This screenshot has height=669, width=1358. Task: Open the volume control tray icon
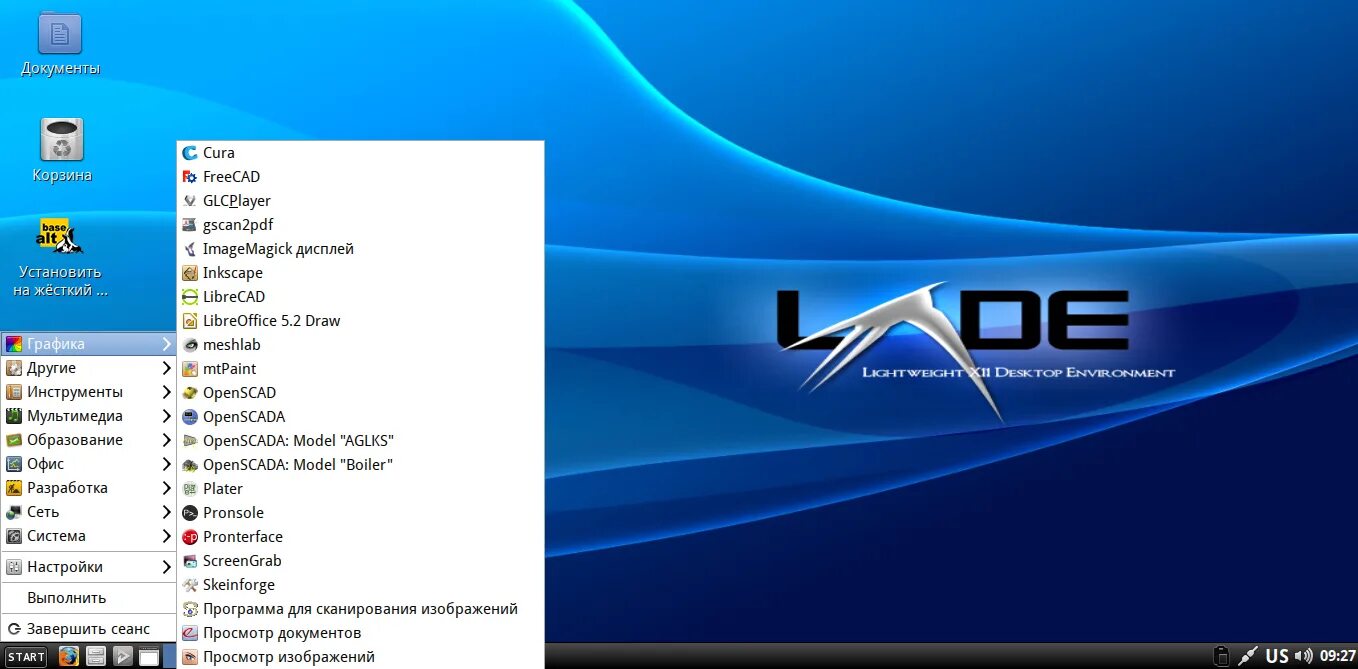pos(1303,657)
